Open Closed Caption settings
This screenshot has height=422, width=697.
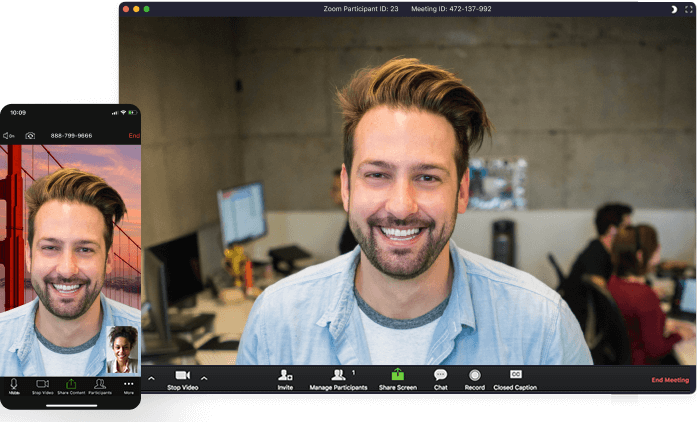point(515,380)
